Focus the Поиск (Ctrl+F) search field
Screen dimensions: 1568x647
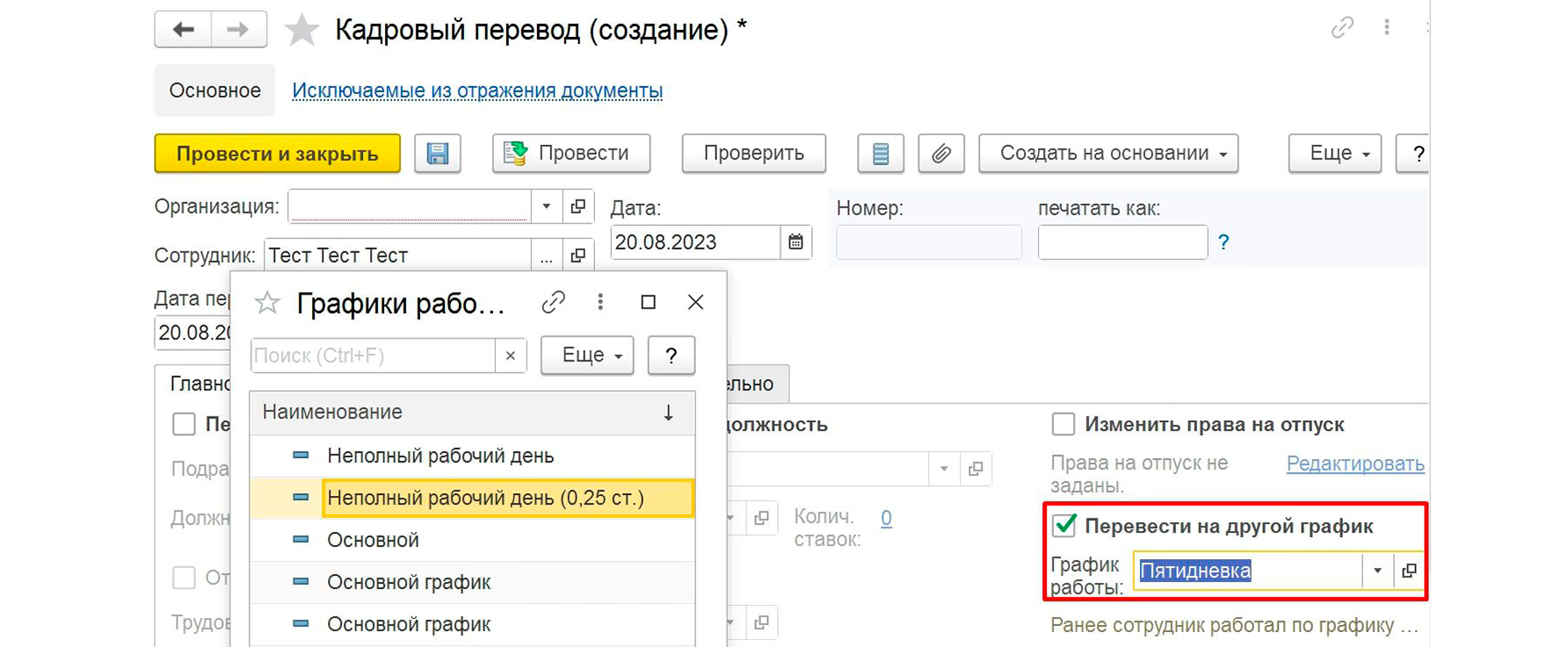373,356
